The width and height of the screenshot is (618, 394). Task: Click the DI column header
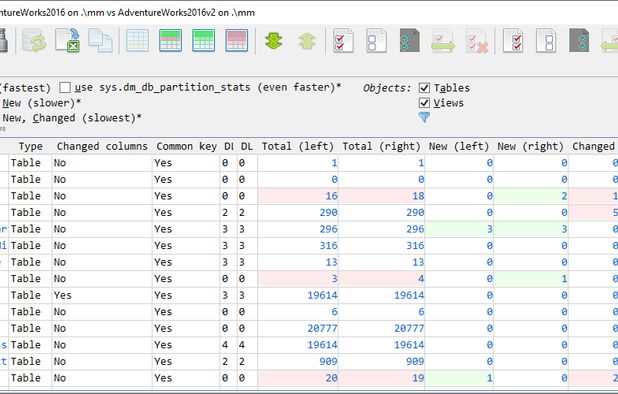click(x=229, y=146)
